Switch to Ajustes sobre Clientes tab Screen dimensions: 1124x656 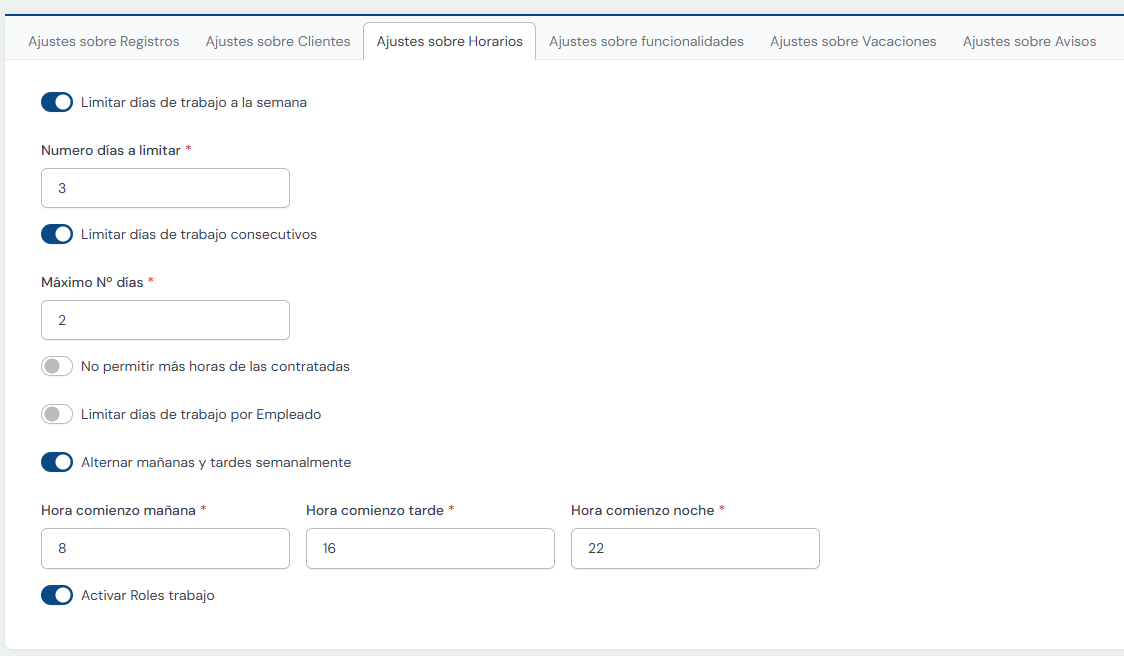coord(278,42)
